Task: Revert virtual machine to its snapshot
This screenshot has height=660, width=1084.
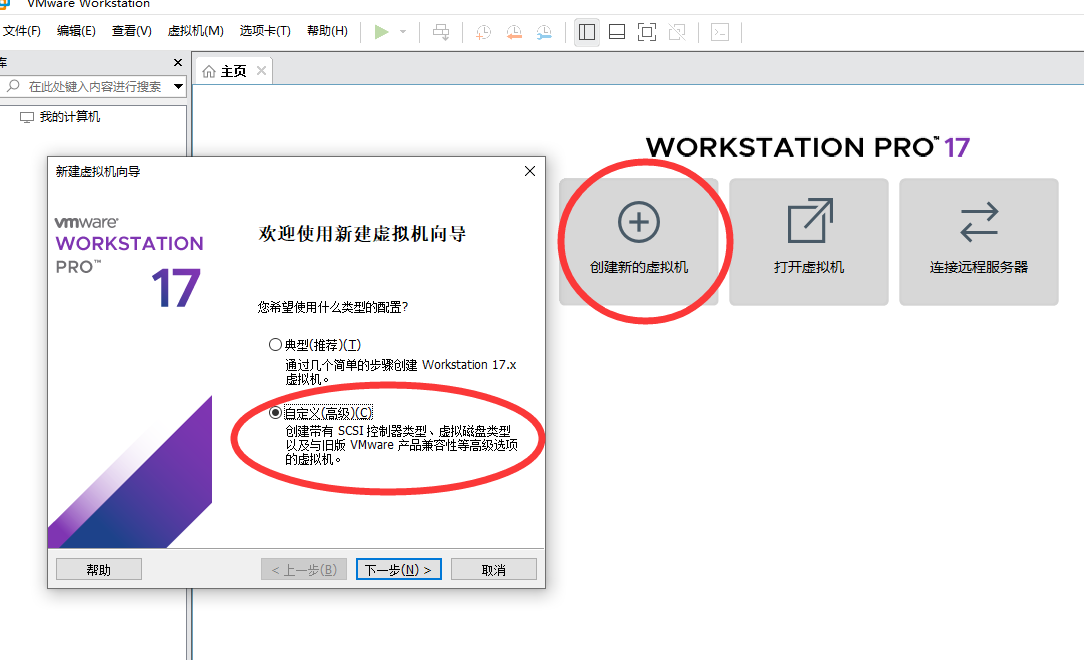Action: click(x=513, y=32)
